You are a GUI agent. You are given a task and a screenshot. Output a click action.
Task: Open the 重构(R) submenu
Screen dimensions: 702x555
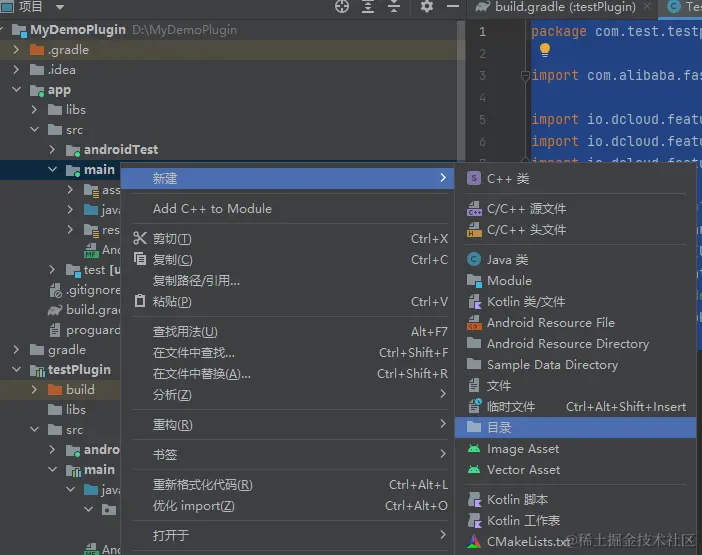288,424
